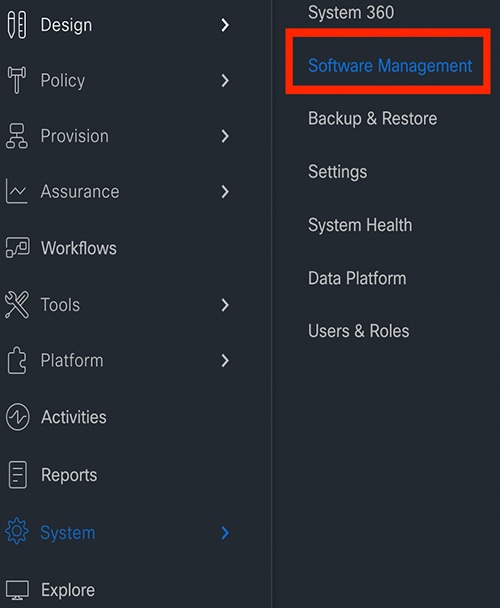Select the Data Platform entry

pyautogui.click(x=357, y=278)
